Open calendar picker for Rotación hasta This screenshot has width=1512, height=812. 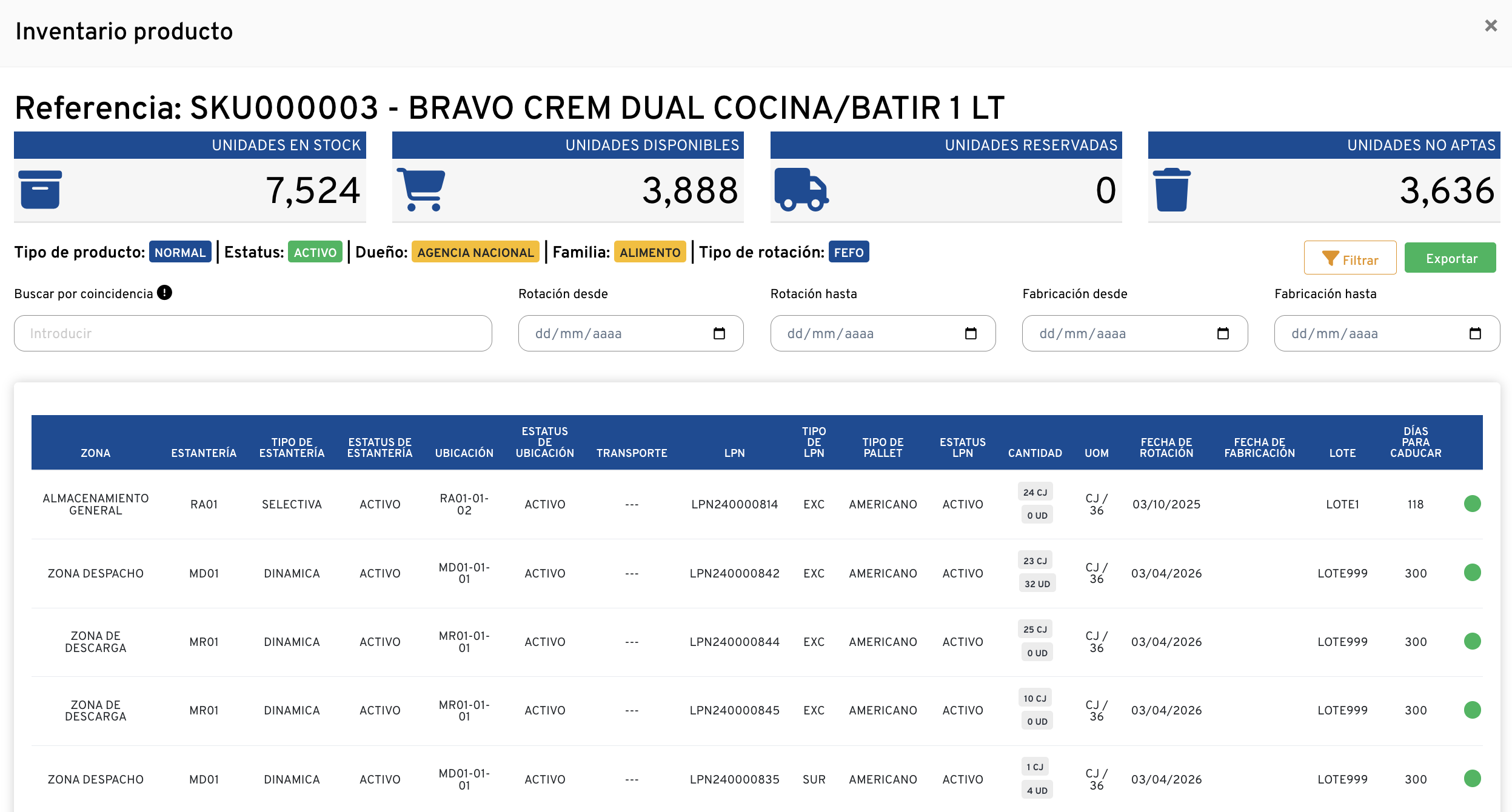(971, 333)
